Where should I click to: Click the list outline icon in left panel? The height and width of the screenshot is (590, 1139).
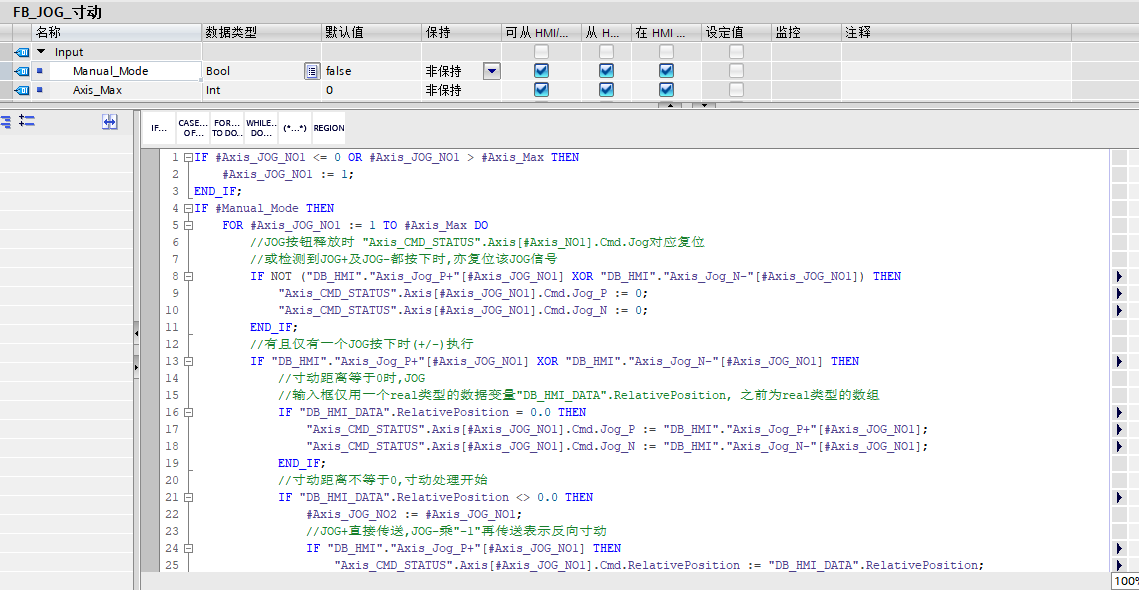coord(27,121)
